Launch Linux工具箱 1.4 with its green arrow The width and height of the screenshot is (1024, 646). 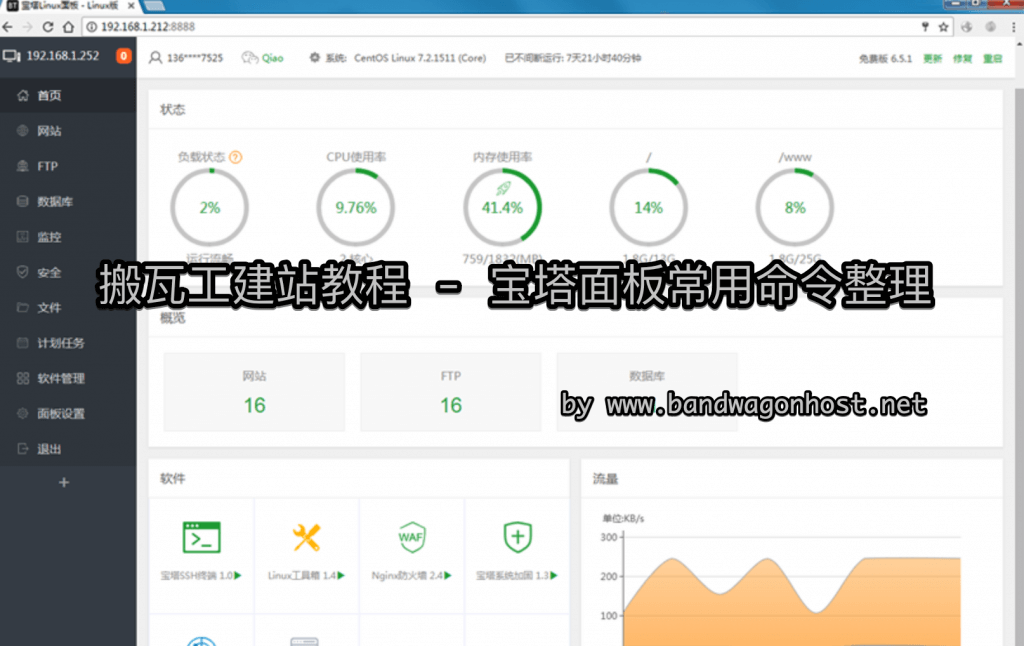[341, 575]
